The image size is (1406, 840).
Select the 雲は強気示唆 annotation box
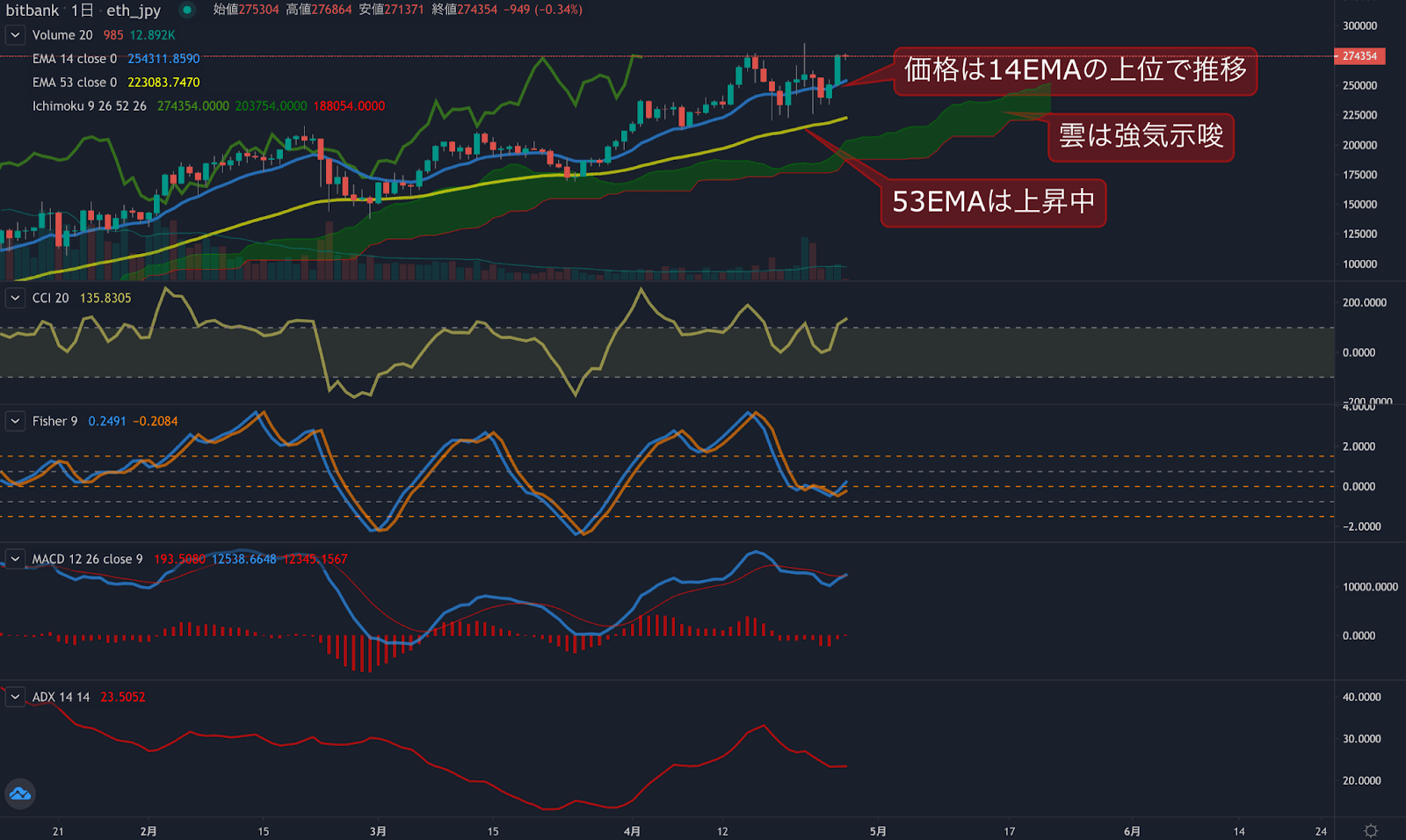tap(1141, 136)
